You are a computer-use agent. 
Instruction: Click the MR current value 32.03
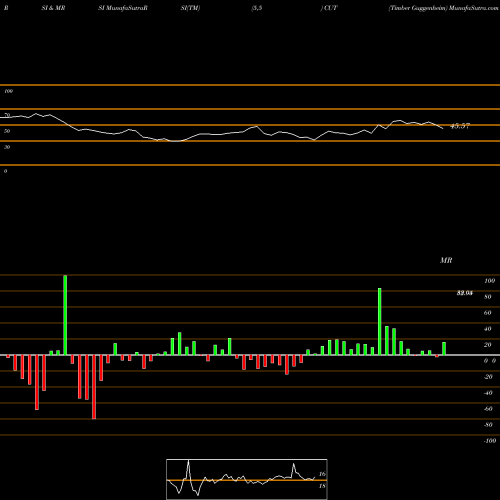(465, 293)
